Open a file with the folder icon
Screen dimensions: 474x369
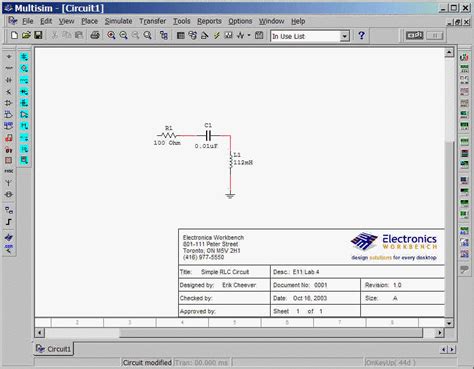[26, 35]
